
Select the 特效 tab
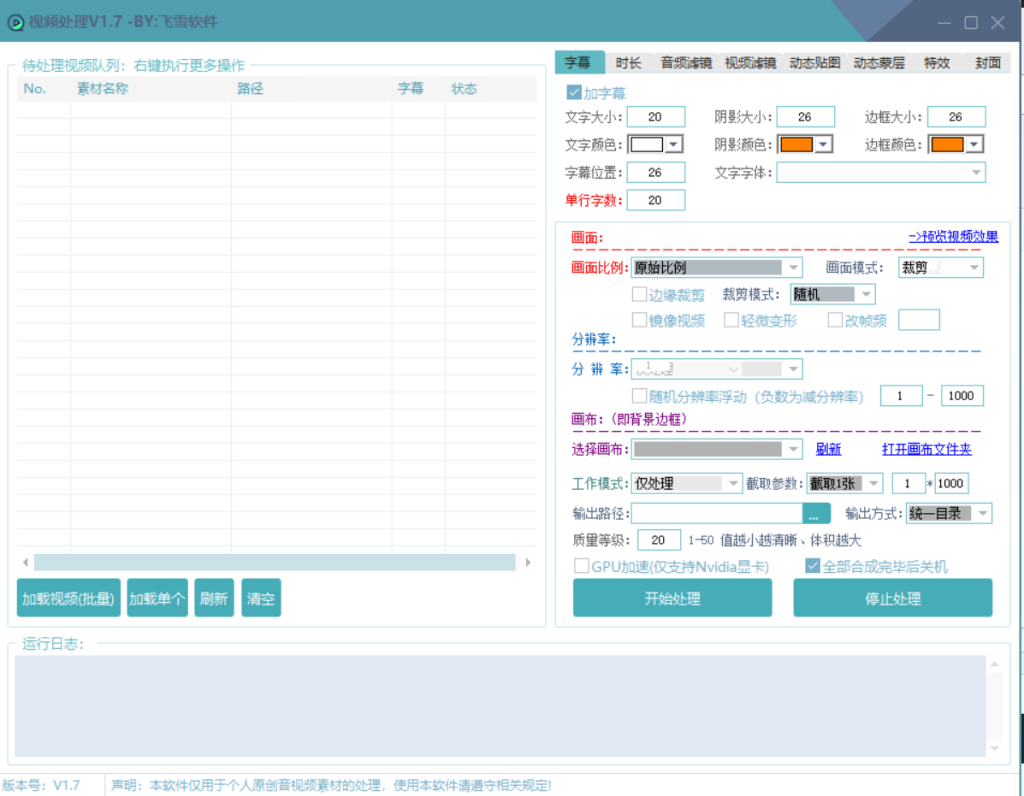(937, 63)
